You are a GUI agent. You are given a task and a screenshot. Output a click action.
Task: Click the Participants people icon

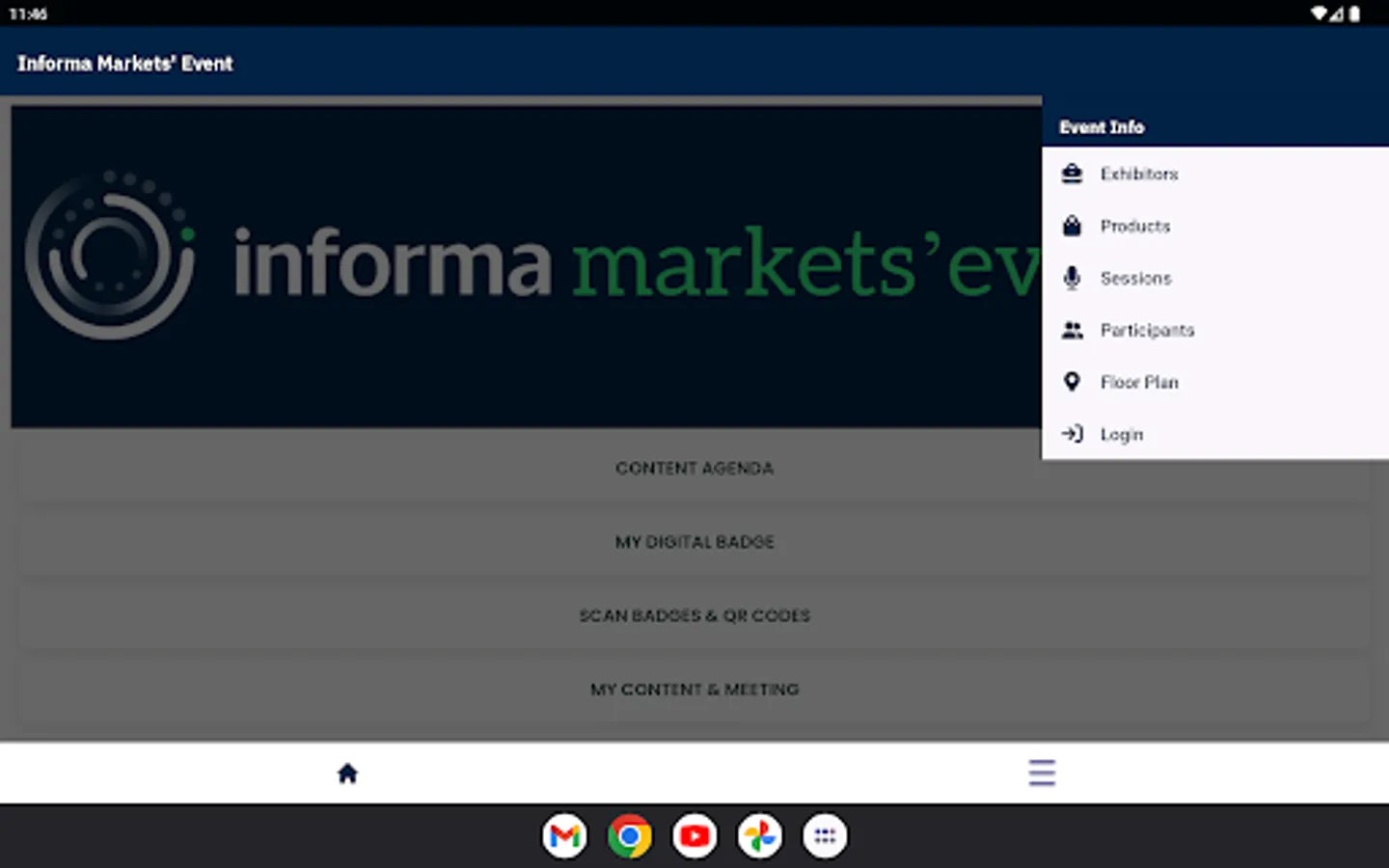coord(1072,330)
